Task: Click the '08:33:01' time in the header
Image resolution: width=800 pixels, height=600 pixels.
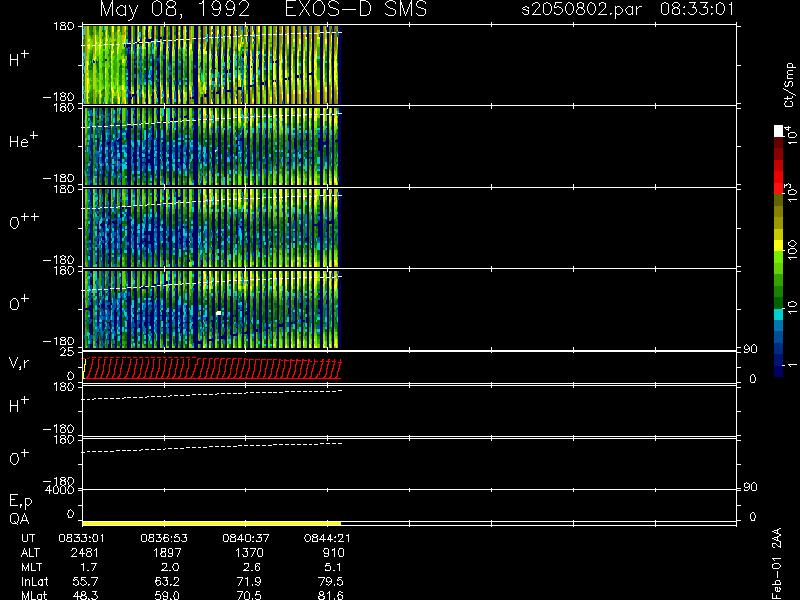Action: (697, 9)
